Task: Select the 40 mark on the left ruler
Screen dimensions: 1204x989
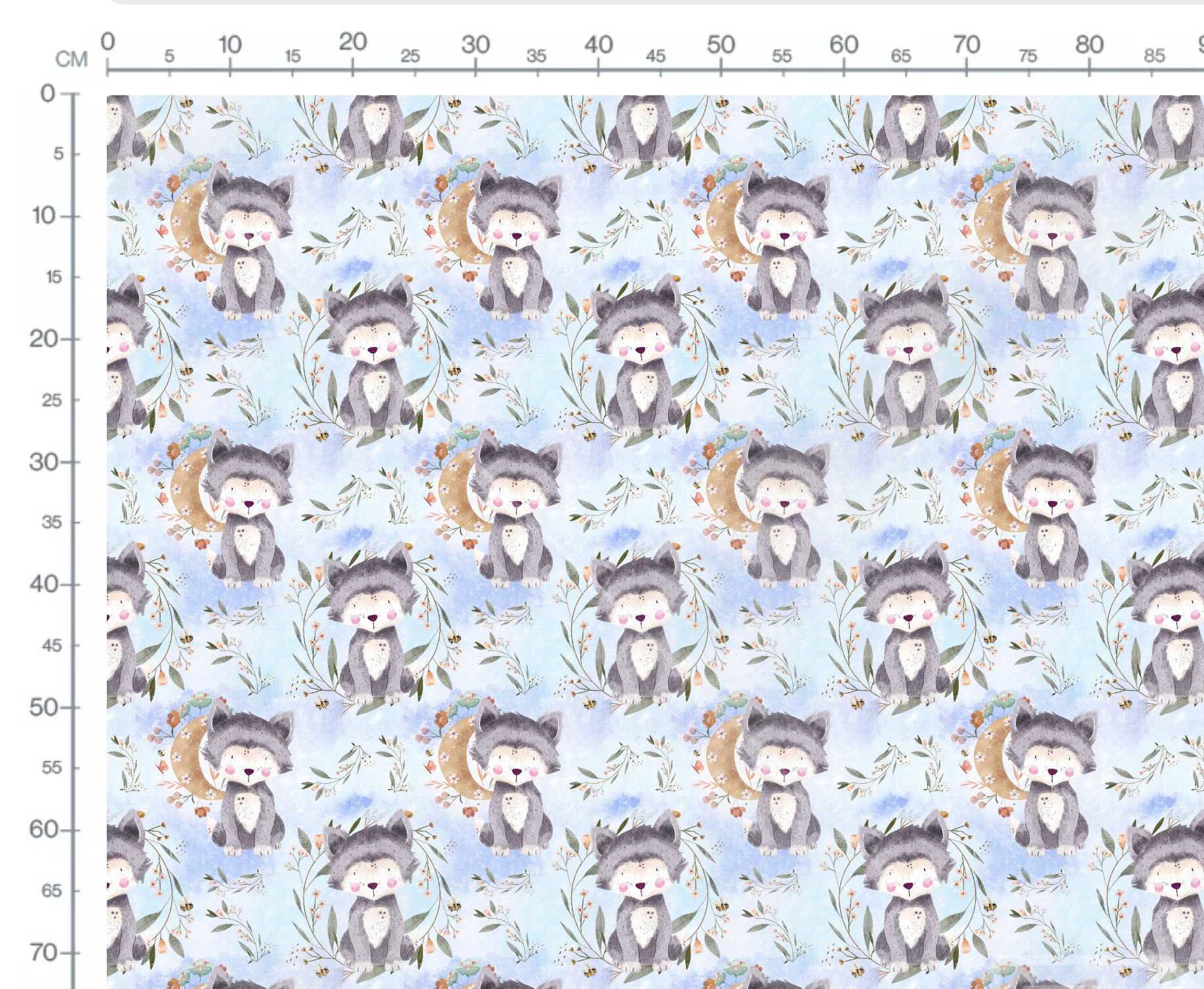Action: (x=44, y=584)
